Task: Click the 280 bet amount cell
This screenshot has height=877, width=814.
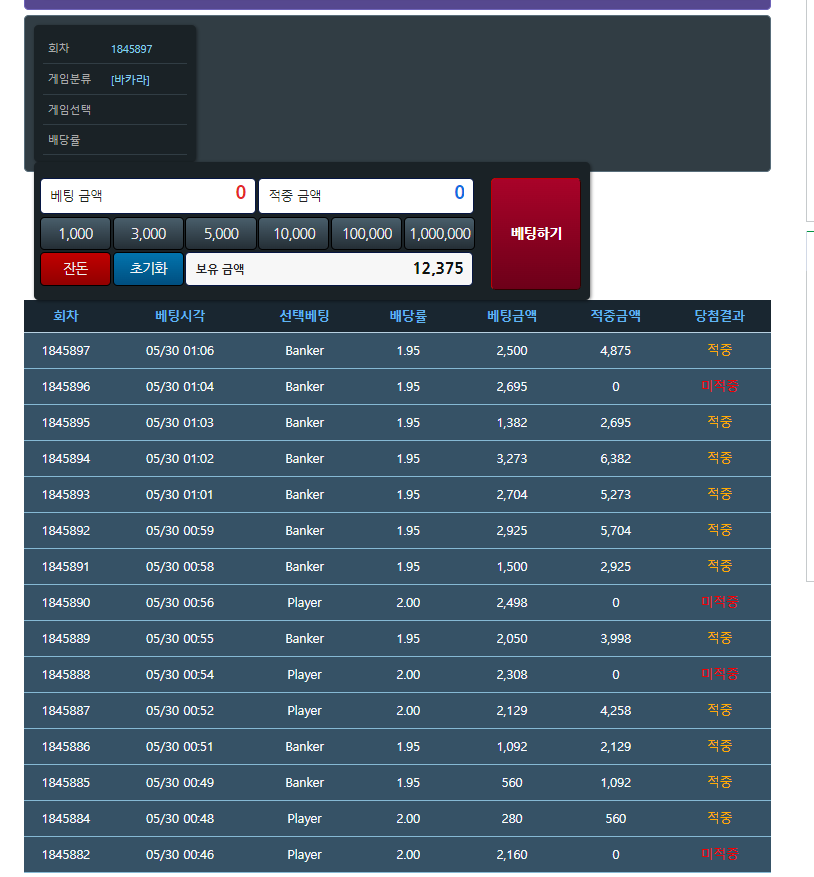Action: point(512,819)
